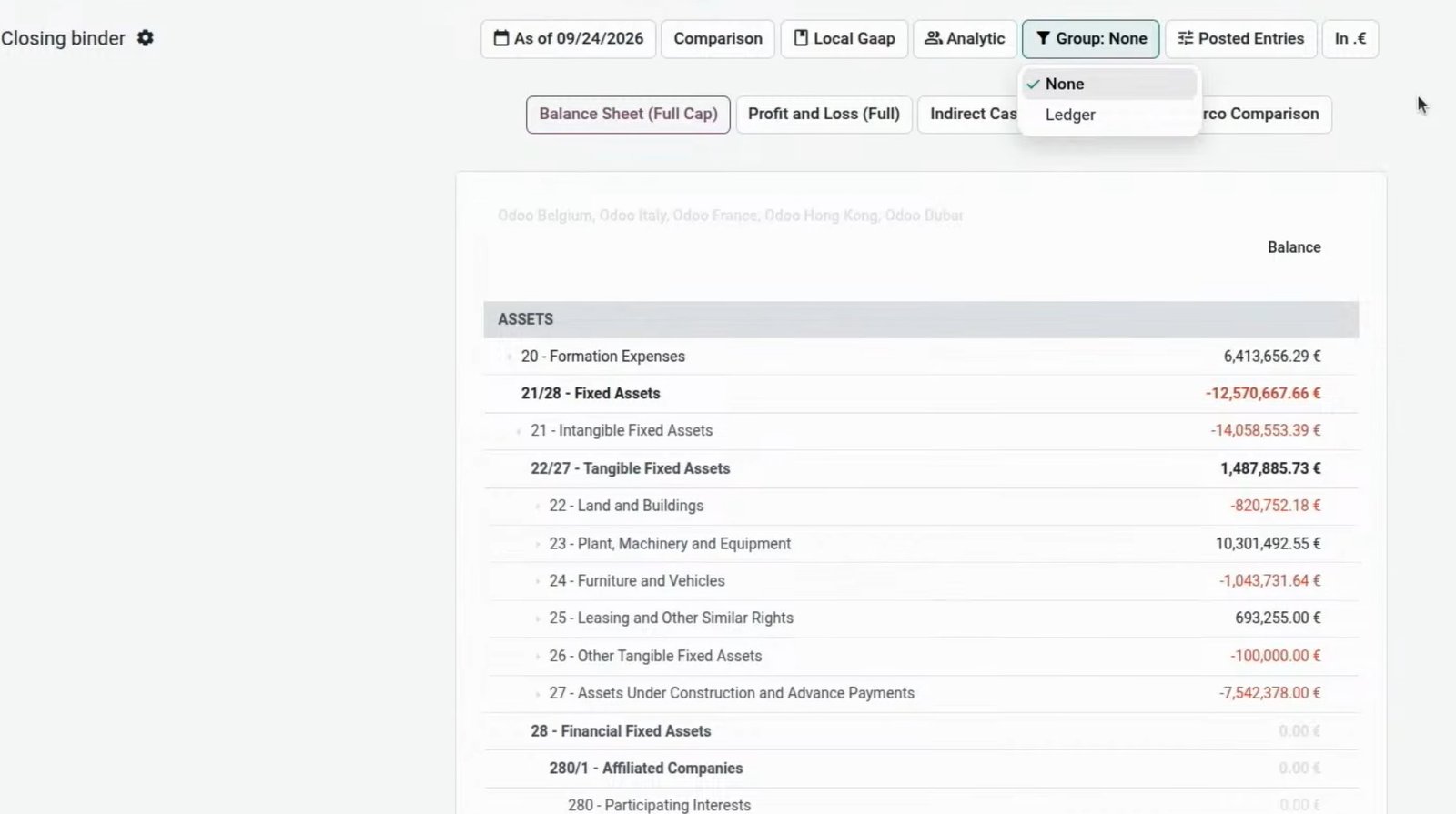Click the 1,487,885.73 € balance value

[x=1270, y=469]
